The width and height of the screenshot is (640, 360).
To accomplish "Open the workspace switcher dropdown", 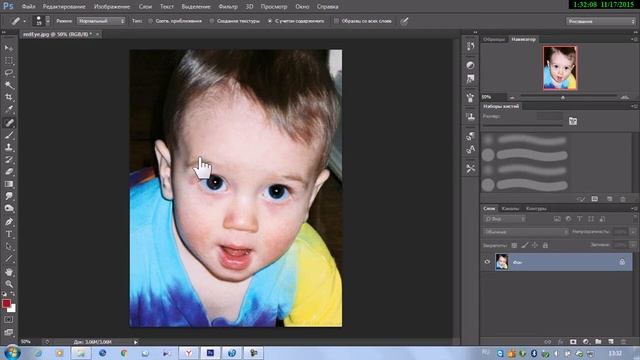I will 601,21.
